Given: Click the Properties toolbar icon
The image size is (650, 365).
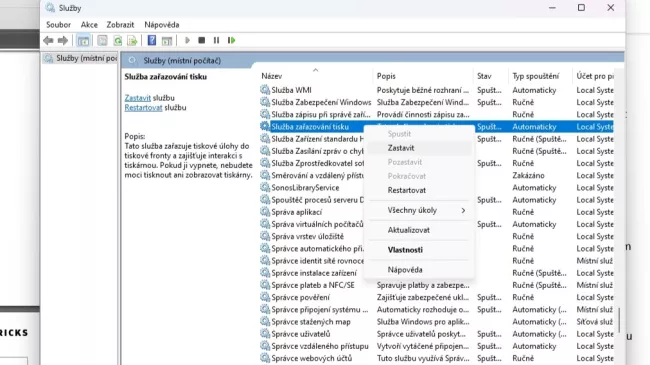Looking at the screenshot, I should point(102,41).
